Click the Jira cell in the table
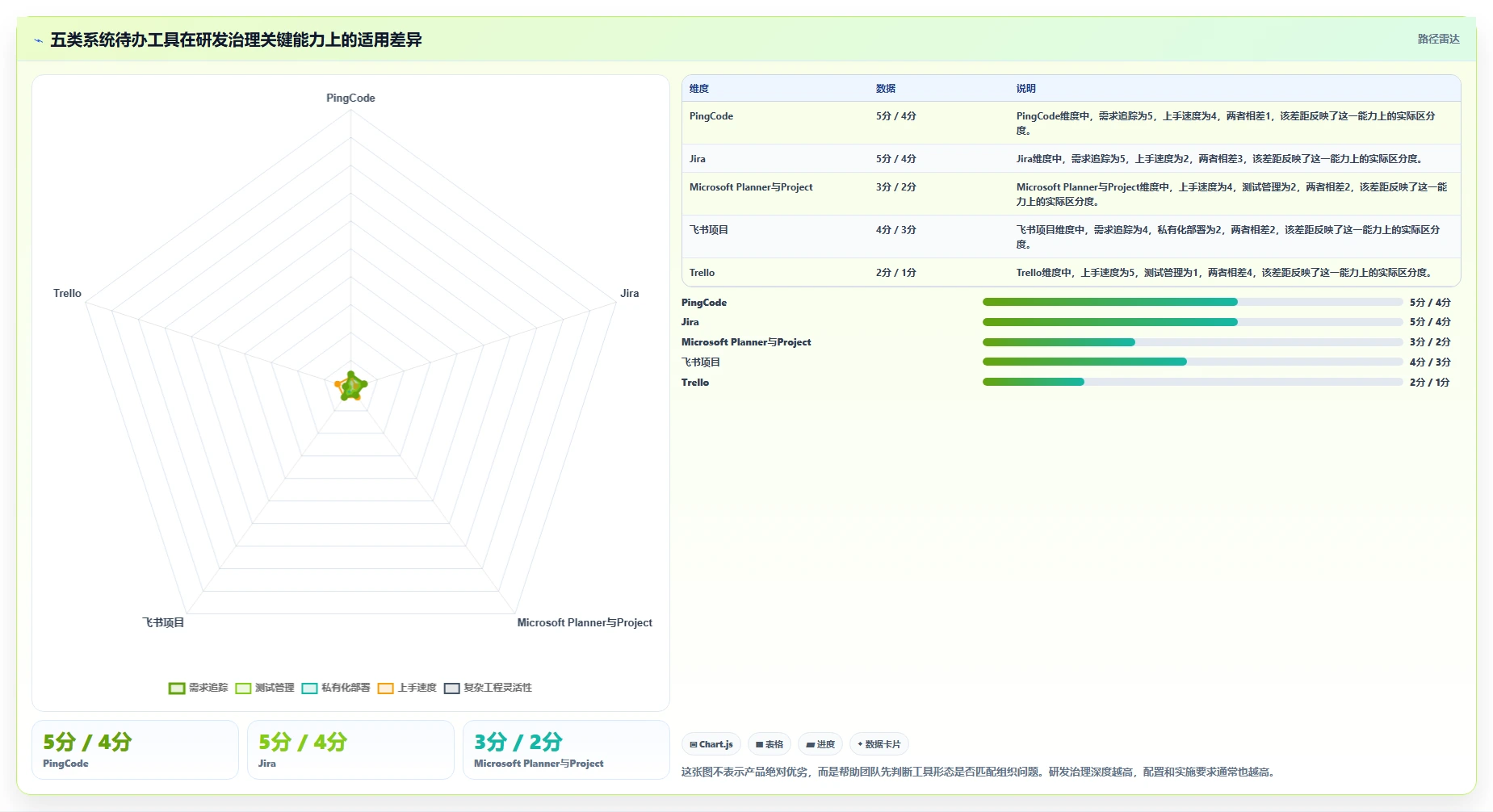Viewport: 1493px width, 812px height. 698,159
